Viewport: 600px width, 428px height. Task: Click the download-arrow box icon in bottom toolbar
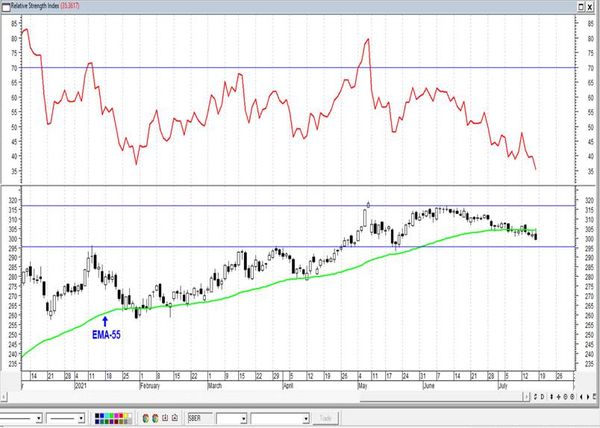point(165,418)
